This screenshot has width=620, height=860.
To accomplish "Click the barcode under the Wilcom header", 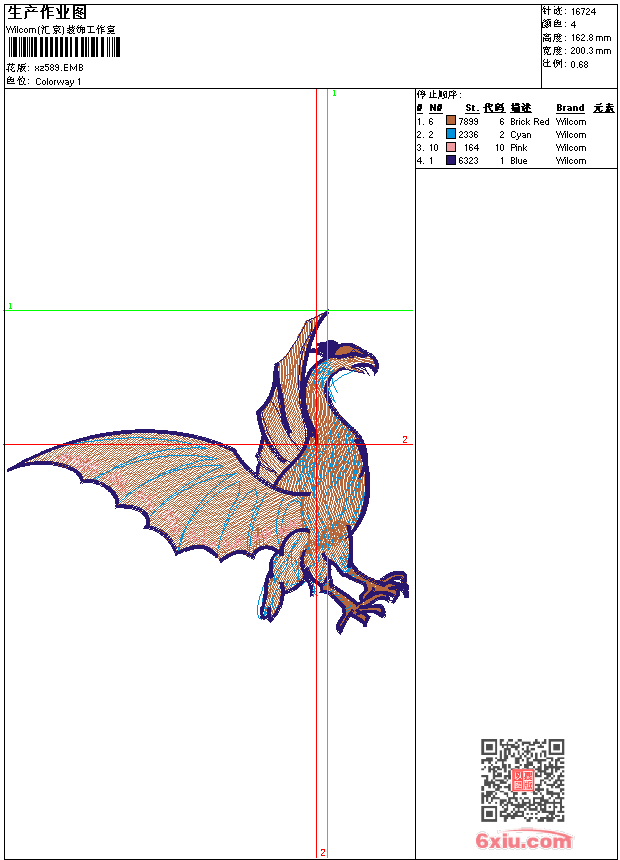I will 64,48.
